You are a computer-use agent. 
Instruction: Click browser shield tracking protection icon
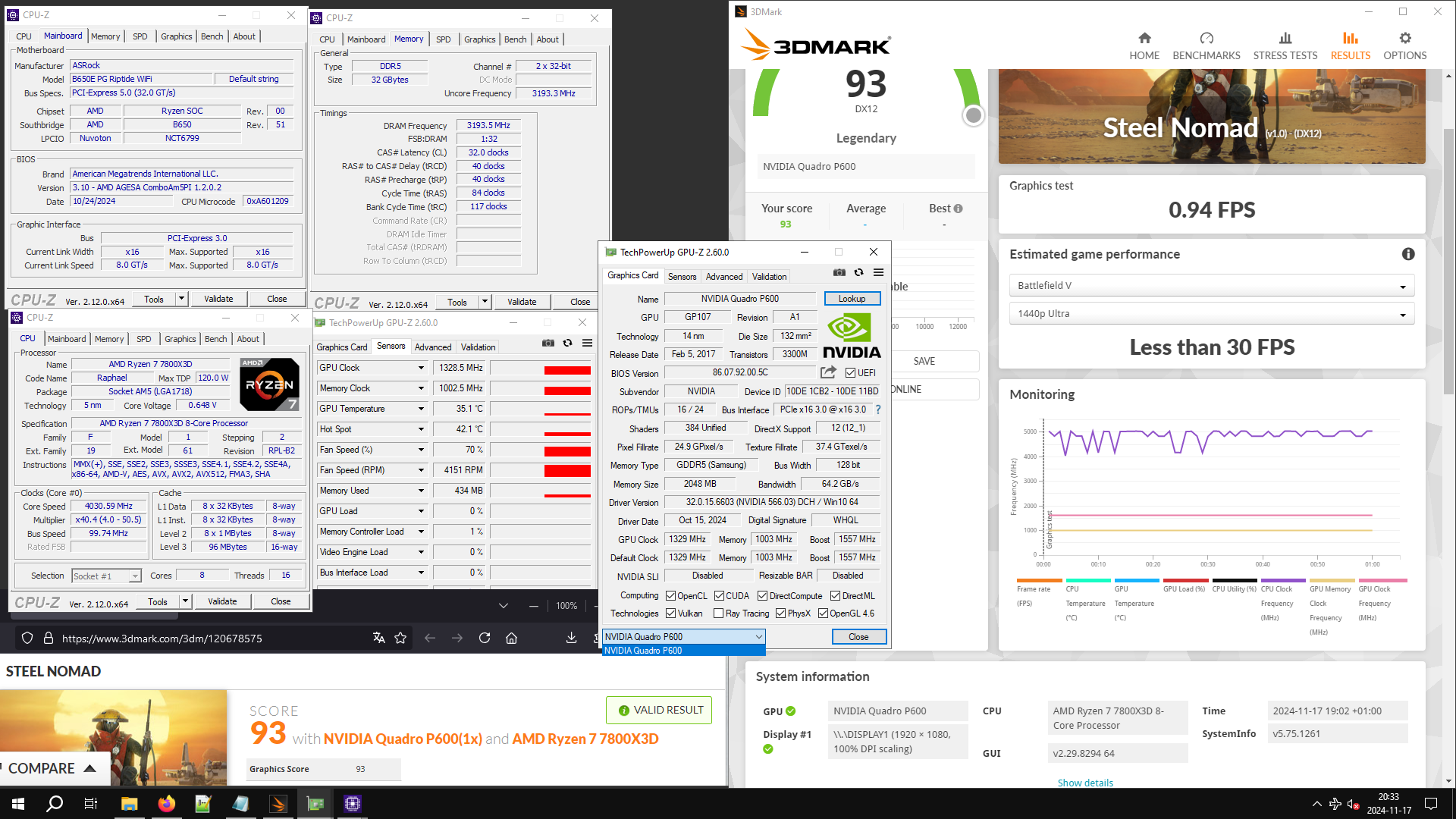(x=27, y=638)
